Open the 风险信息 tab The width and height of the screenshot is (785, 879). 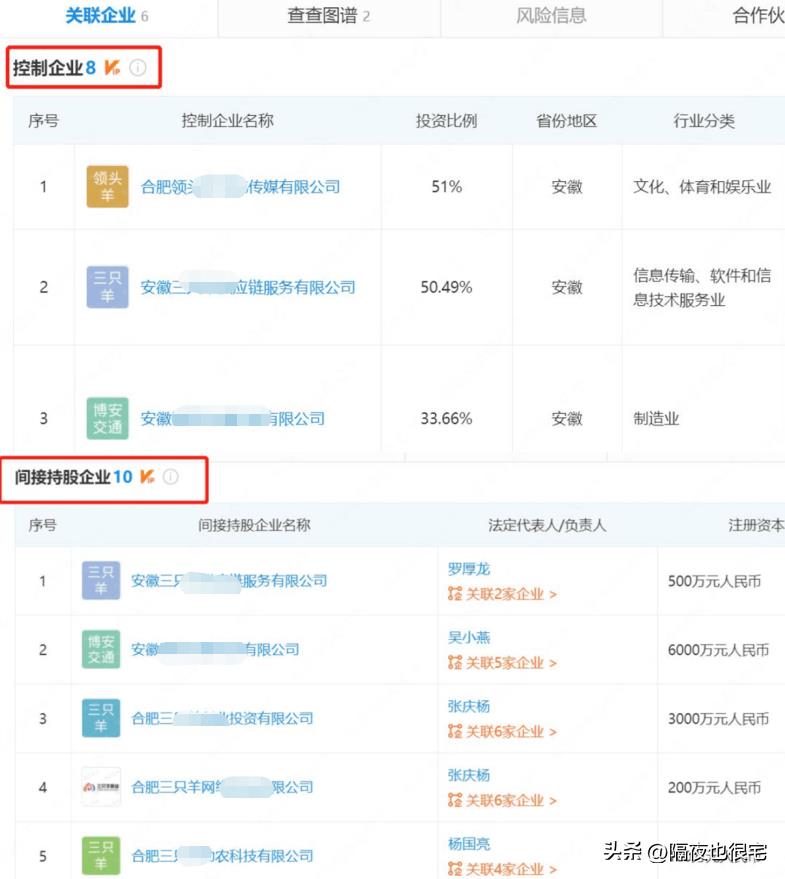tap(551, 16)
